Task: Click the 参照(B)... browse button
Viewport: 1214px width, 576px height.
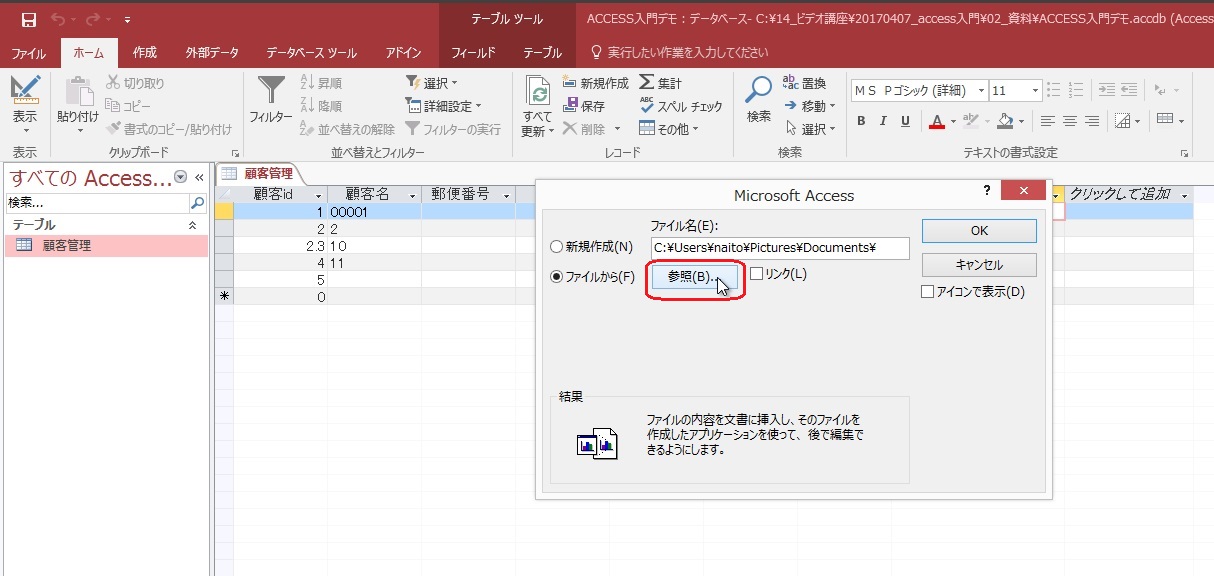Action: (x=695, y=276)
